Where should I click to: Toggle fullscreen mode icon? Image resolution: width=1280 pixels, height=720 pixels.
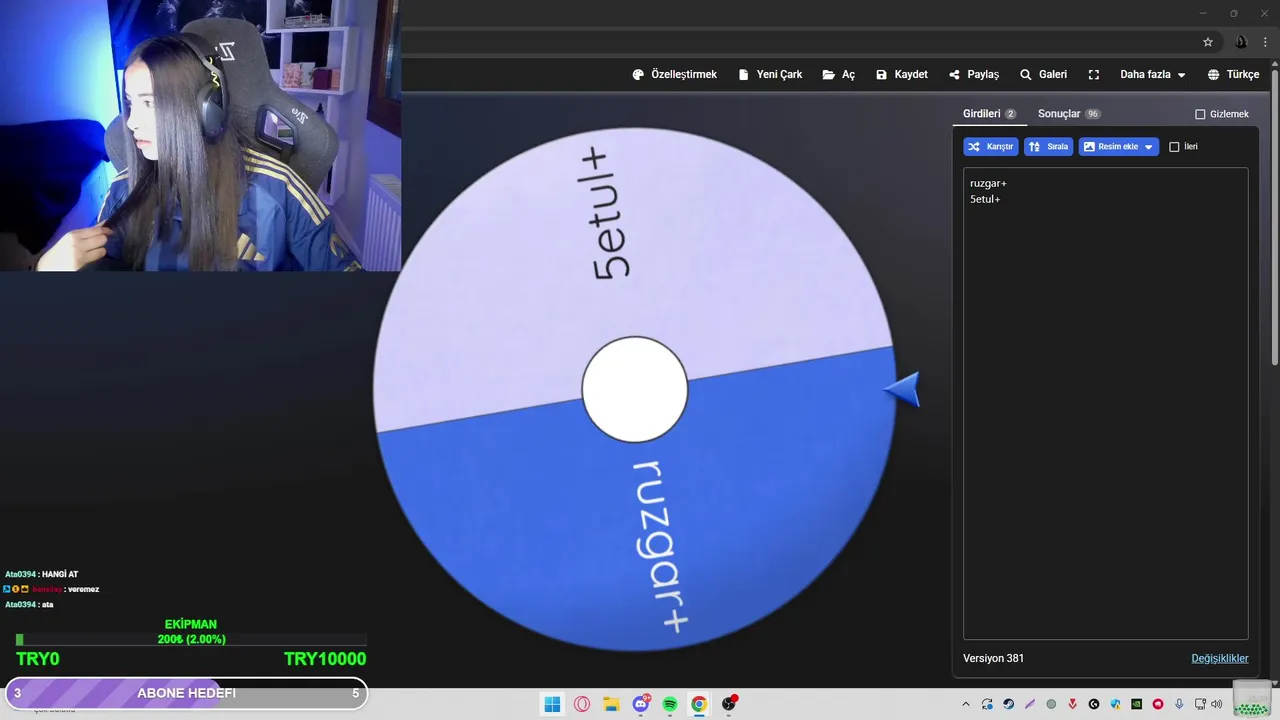pos(1094,74)
